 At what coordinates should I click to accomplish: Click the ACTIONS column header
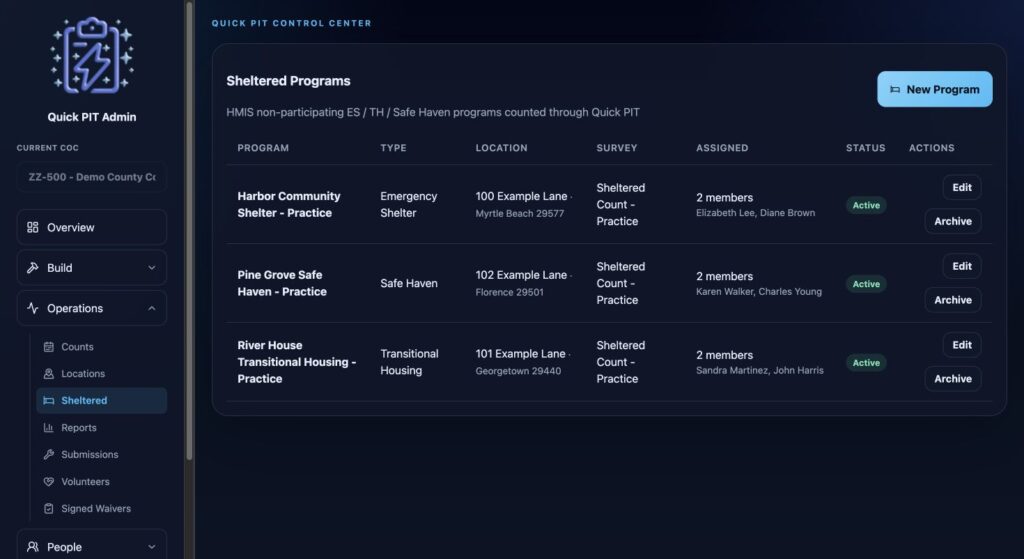[x=932, y=148]
